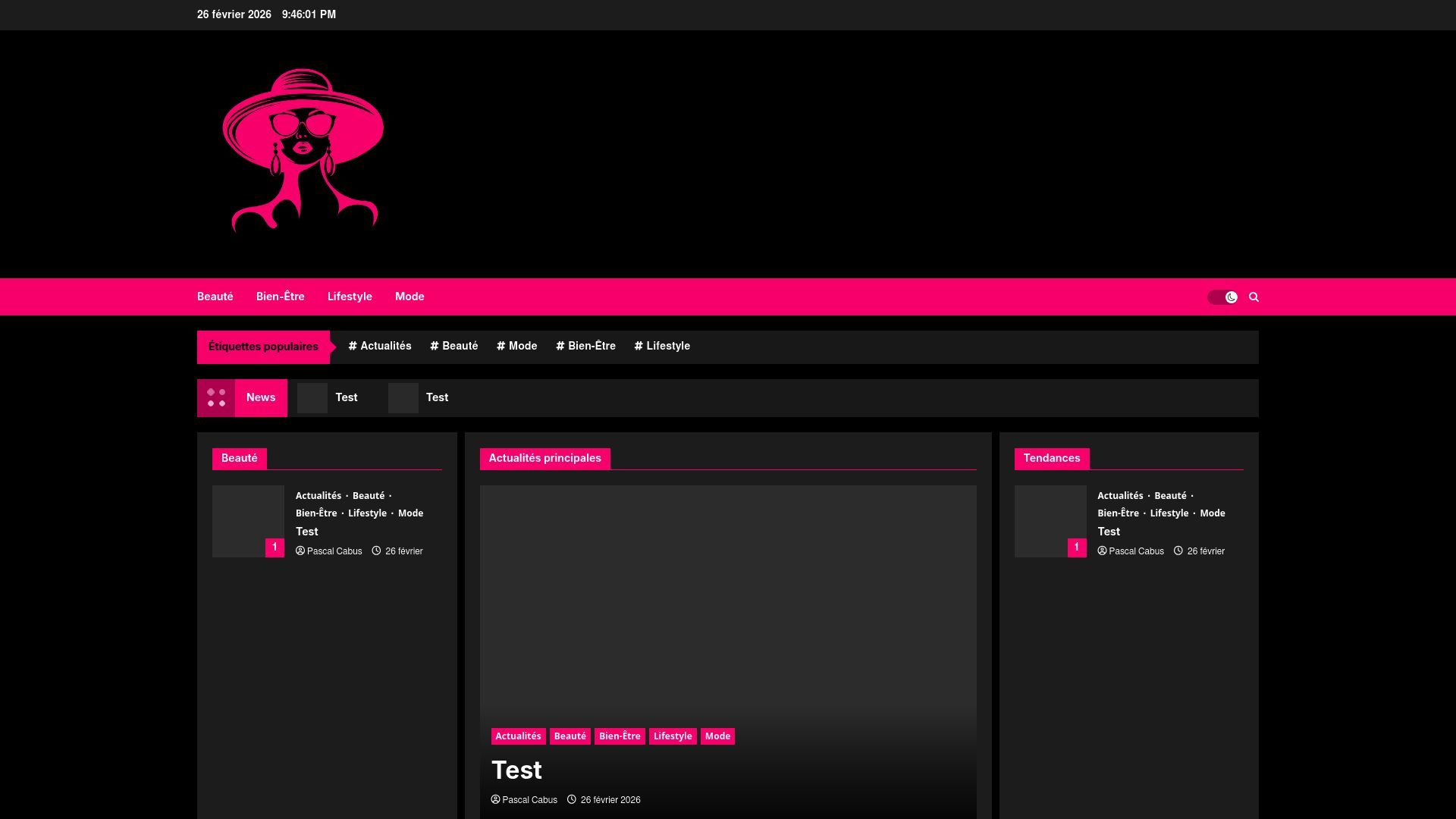Open the first Test item in news ticker

click(347, 397)
